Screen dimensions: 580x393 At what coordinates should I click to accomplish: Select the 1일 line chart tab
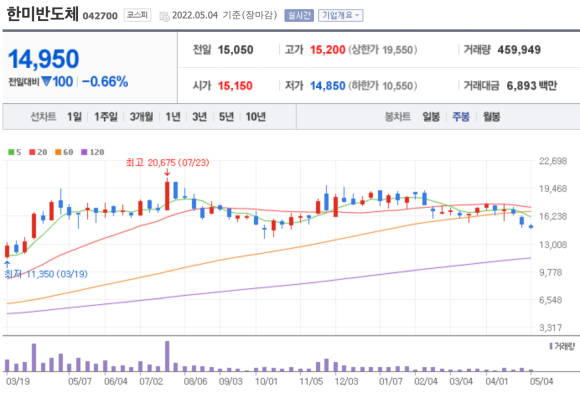[74, 117]
